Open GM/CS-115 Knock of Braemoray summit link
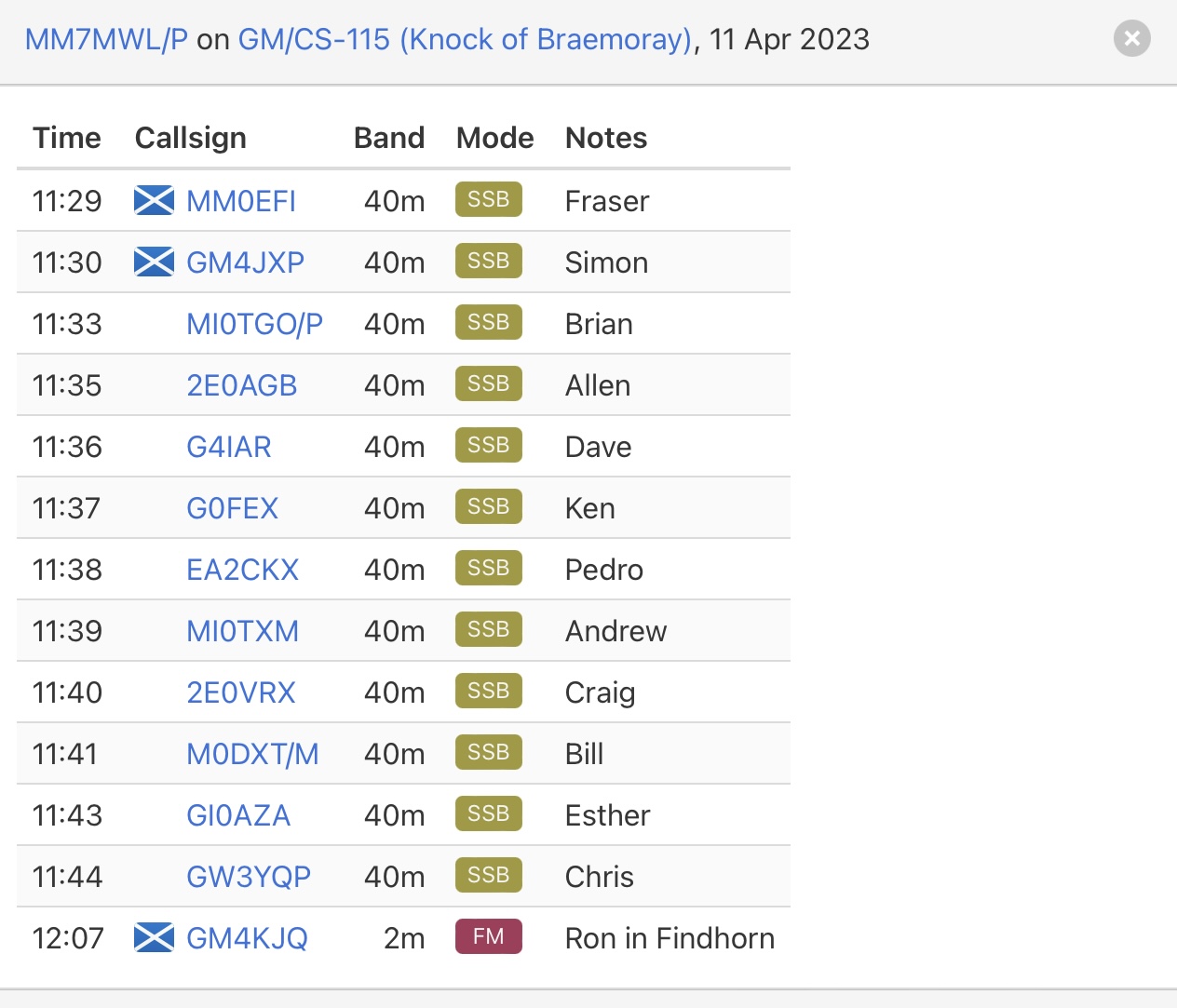 pos(466,39)
